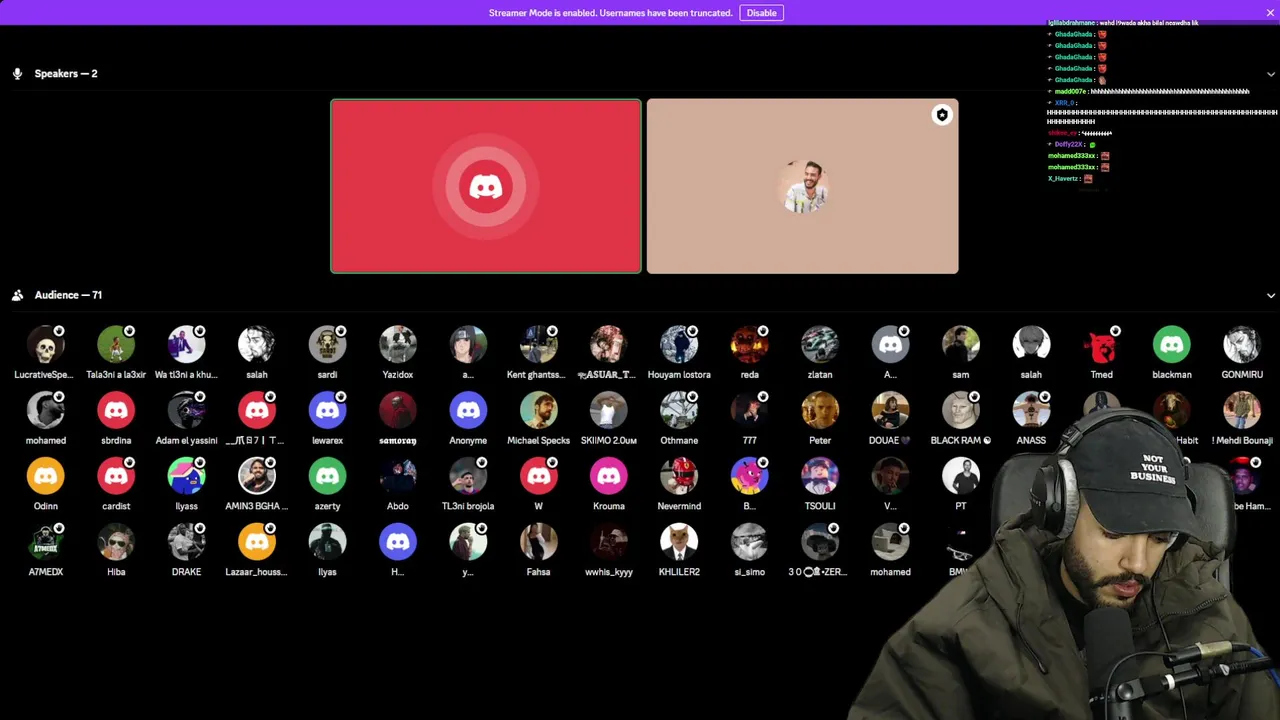Open Hiba audience avatar
Viewport: 1280px width, 720px height.
click(116, 543)
